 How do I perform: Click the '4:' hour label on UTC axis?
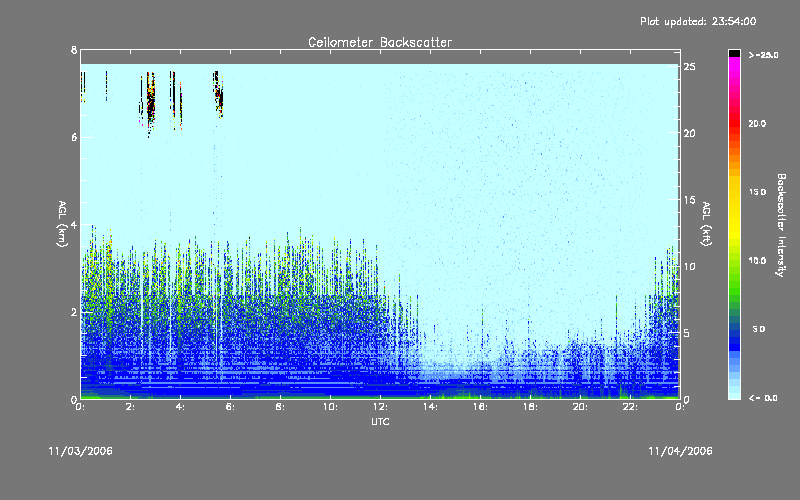click(181, 407)
